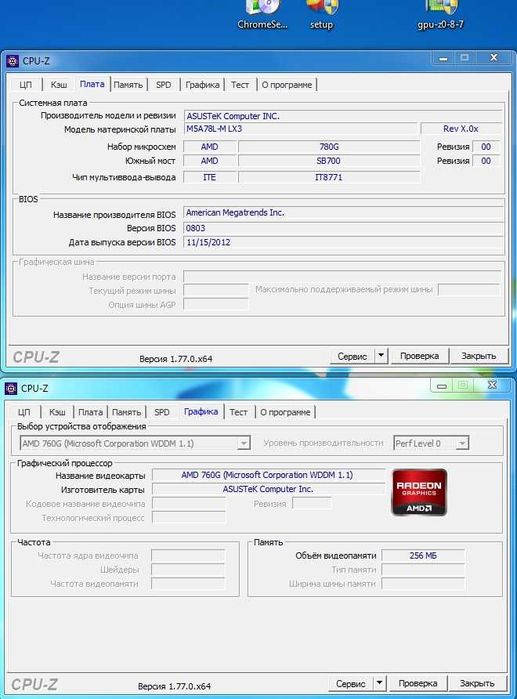The image size is (517, 699).
Task: Switch to ЦП tab in upper CPU-Z window
Action: tap(25, 85)
